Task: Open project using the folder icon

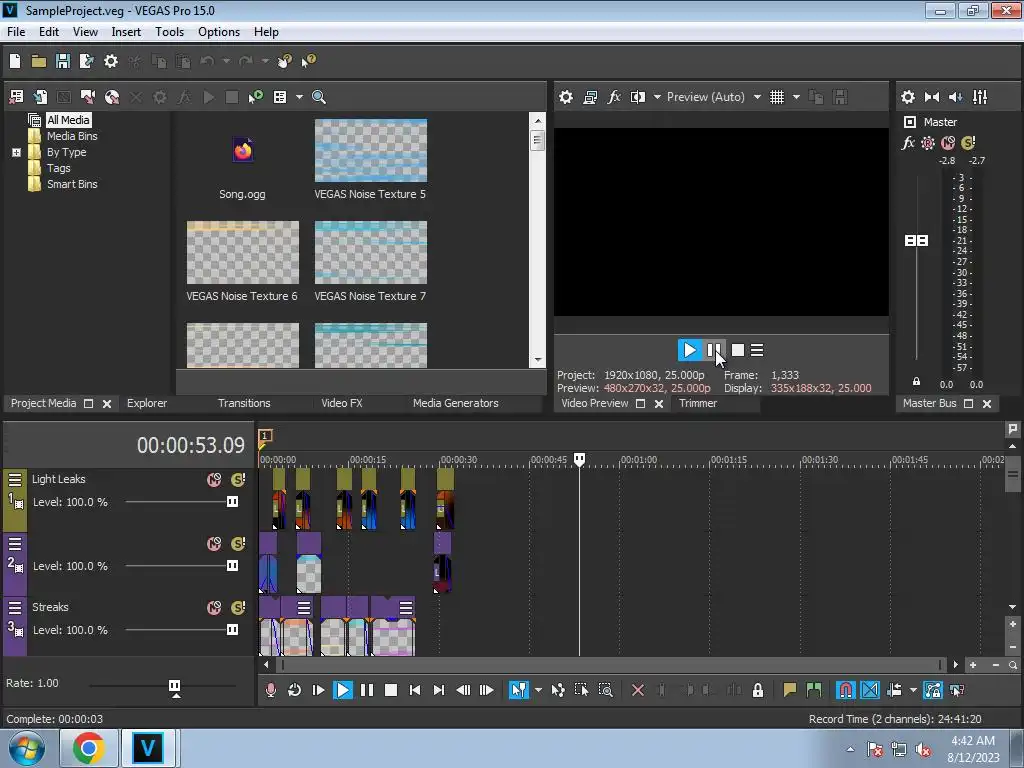Action: pyautogui.click(x=39, y=61)
